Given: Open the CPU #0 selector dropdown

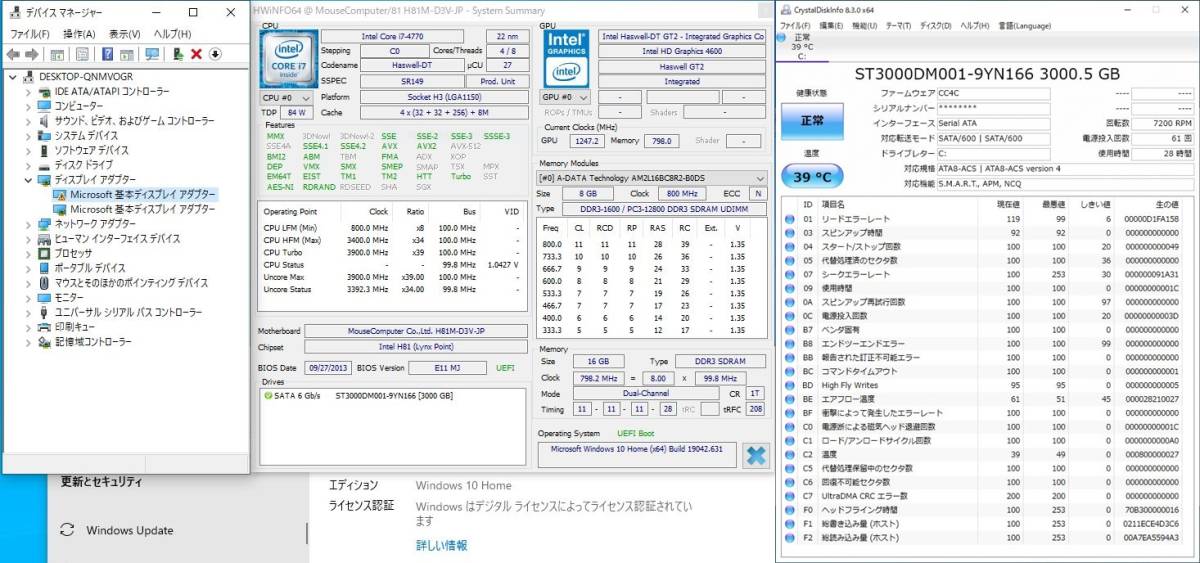Looking at the screenshot, I should click(x=286, y=98).
